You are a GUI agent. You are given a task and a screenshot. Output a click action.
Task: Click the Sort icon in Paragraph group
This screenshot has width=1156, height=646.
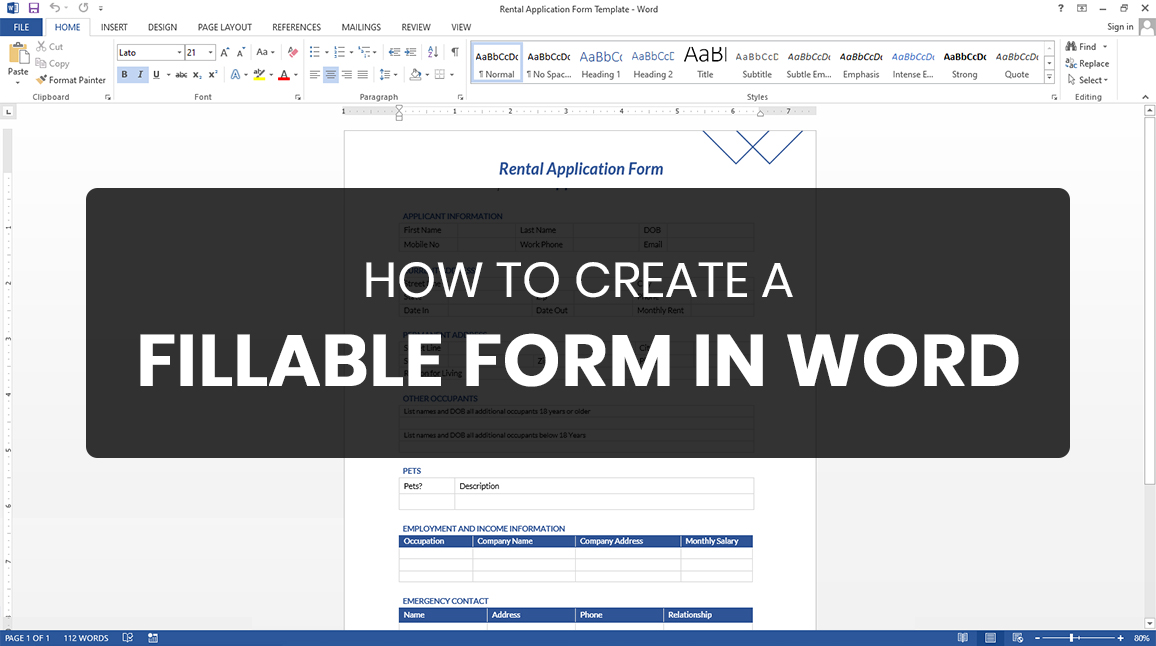pyautogui.click(x=431, y=53)
